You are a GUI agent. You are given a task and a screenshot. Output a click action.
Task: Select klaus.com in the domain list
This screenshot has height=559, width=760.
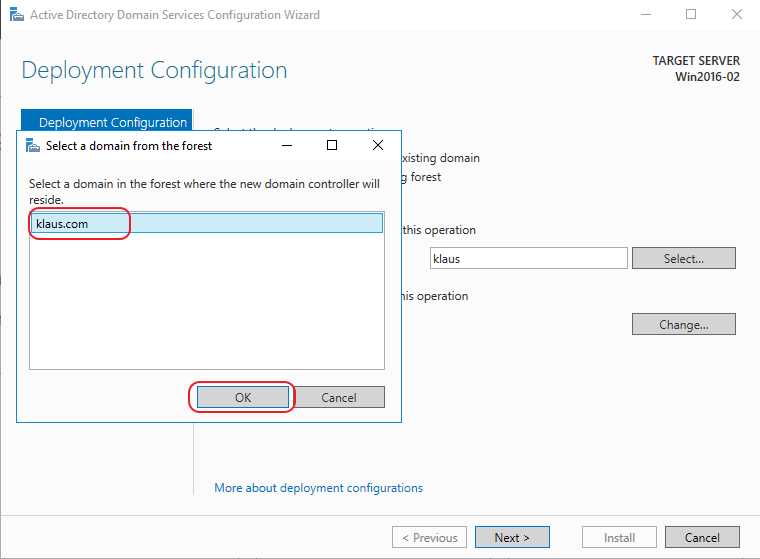[x=62, y=223]
